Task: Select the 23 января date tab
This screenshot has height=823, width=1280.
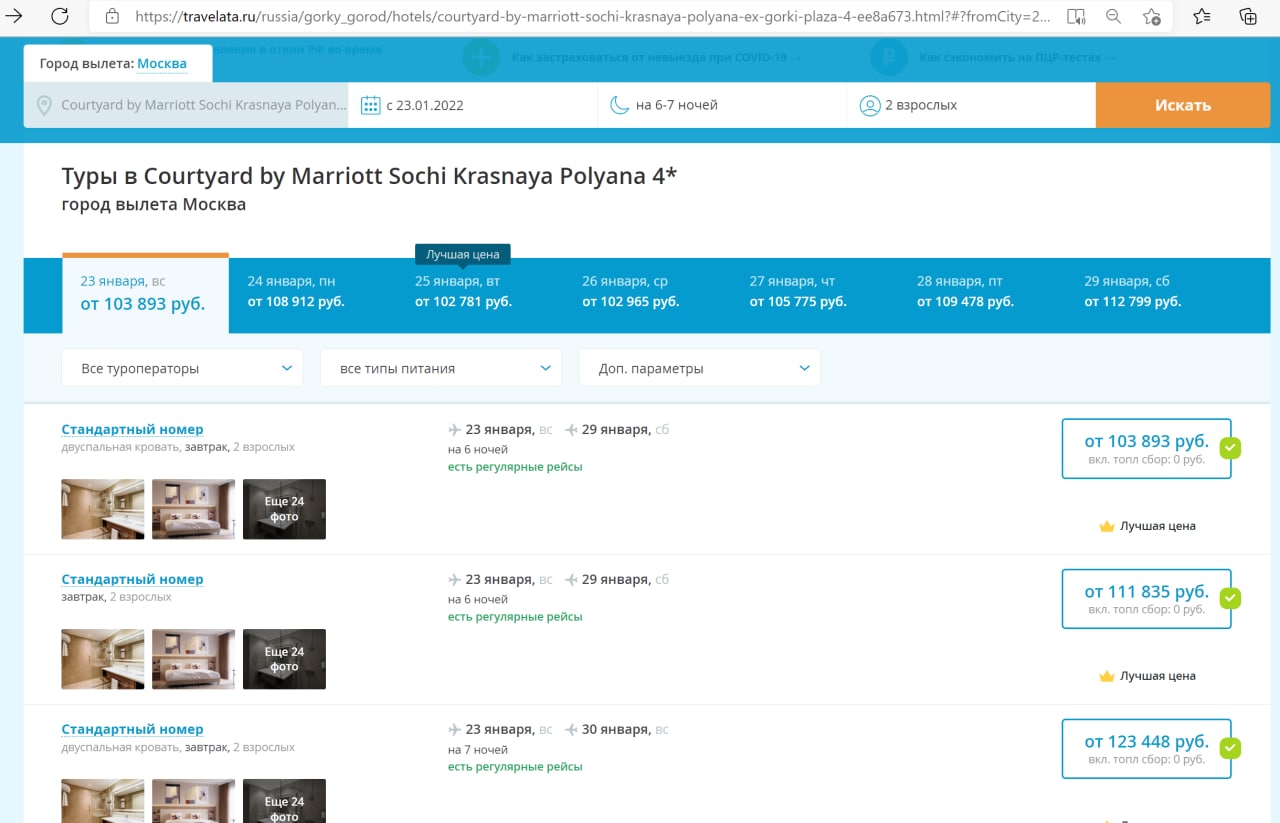Action: pos(145,293)
